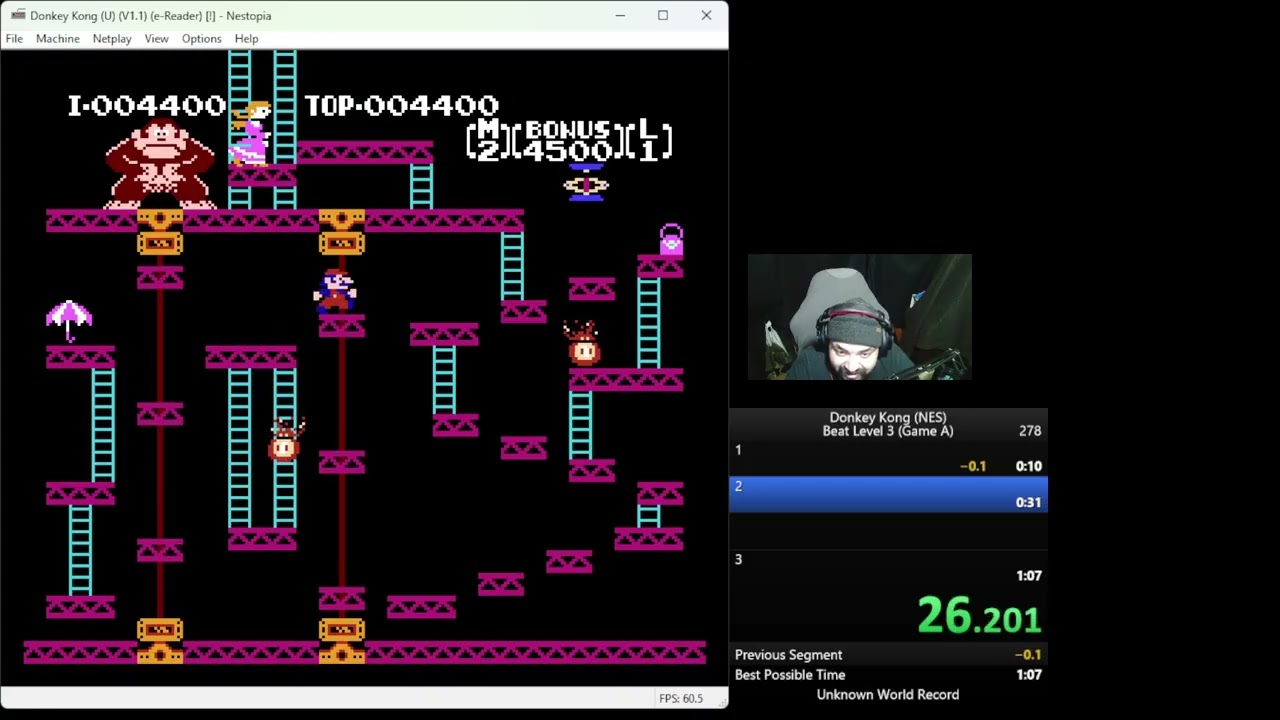Click the pink umbrella item
This screenshot has width=1280, height=720.
69,320
